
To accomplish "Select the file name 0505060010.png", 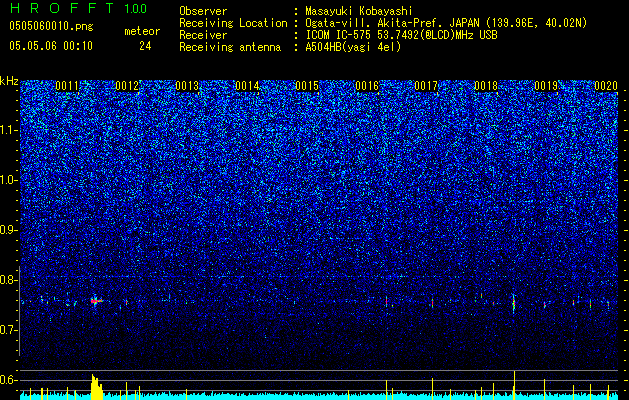I will 51,26.
